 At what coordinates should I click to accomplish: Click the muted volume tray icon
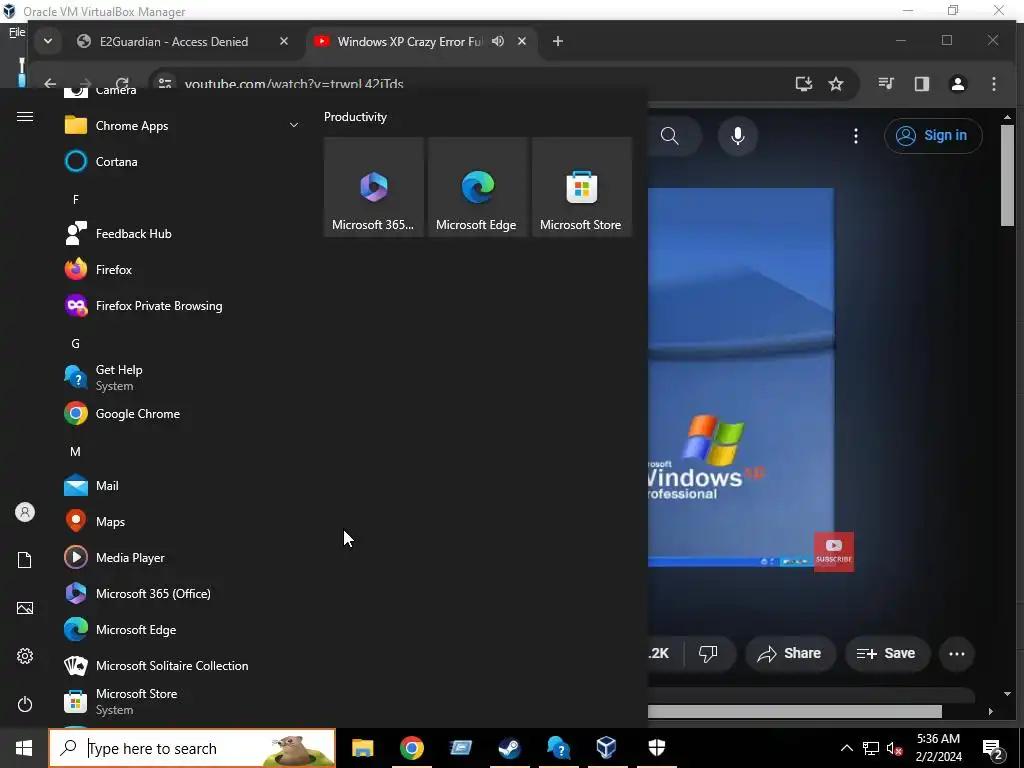pos(895,748)
